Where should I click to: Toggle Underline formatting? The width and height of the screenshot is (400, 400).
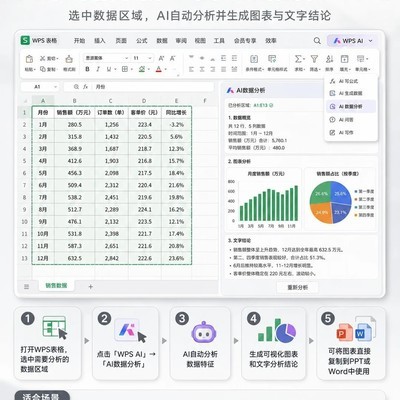pos(109,69)
